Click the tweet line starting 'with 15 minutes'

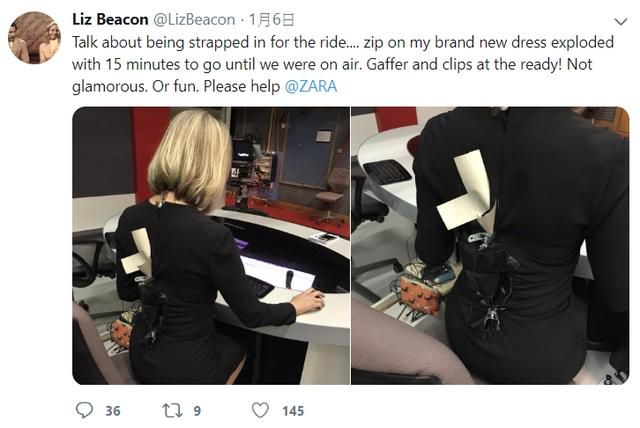[332, 64]
